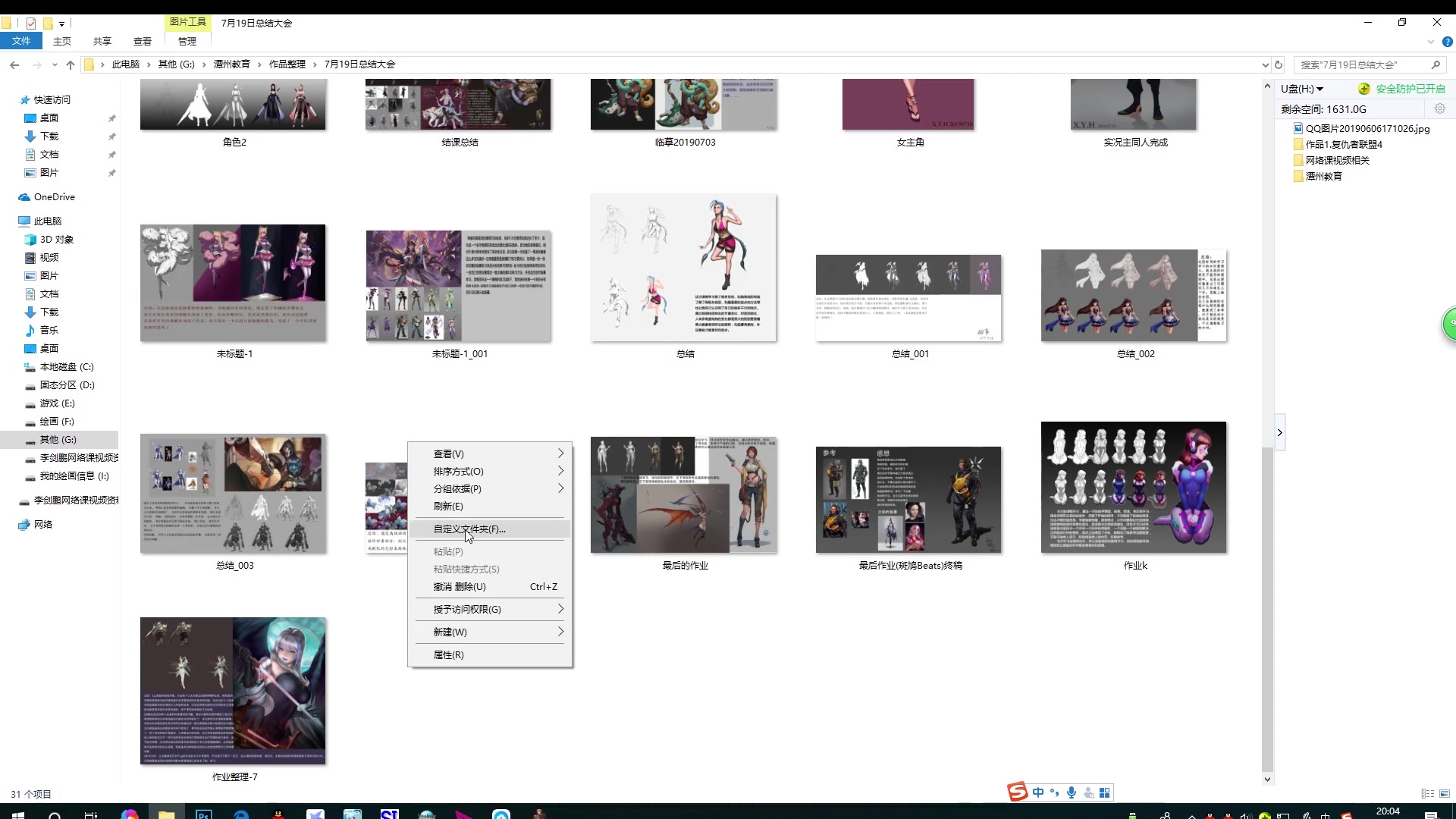1456x819 pixels.
Task: Select 网络 in navigation pane
Action: click(x=42, y=525)
